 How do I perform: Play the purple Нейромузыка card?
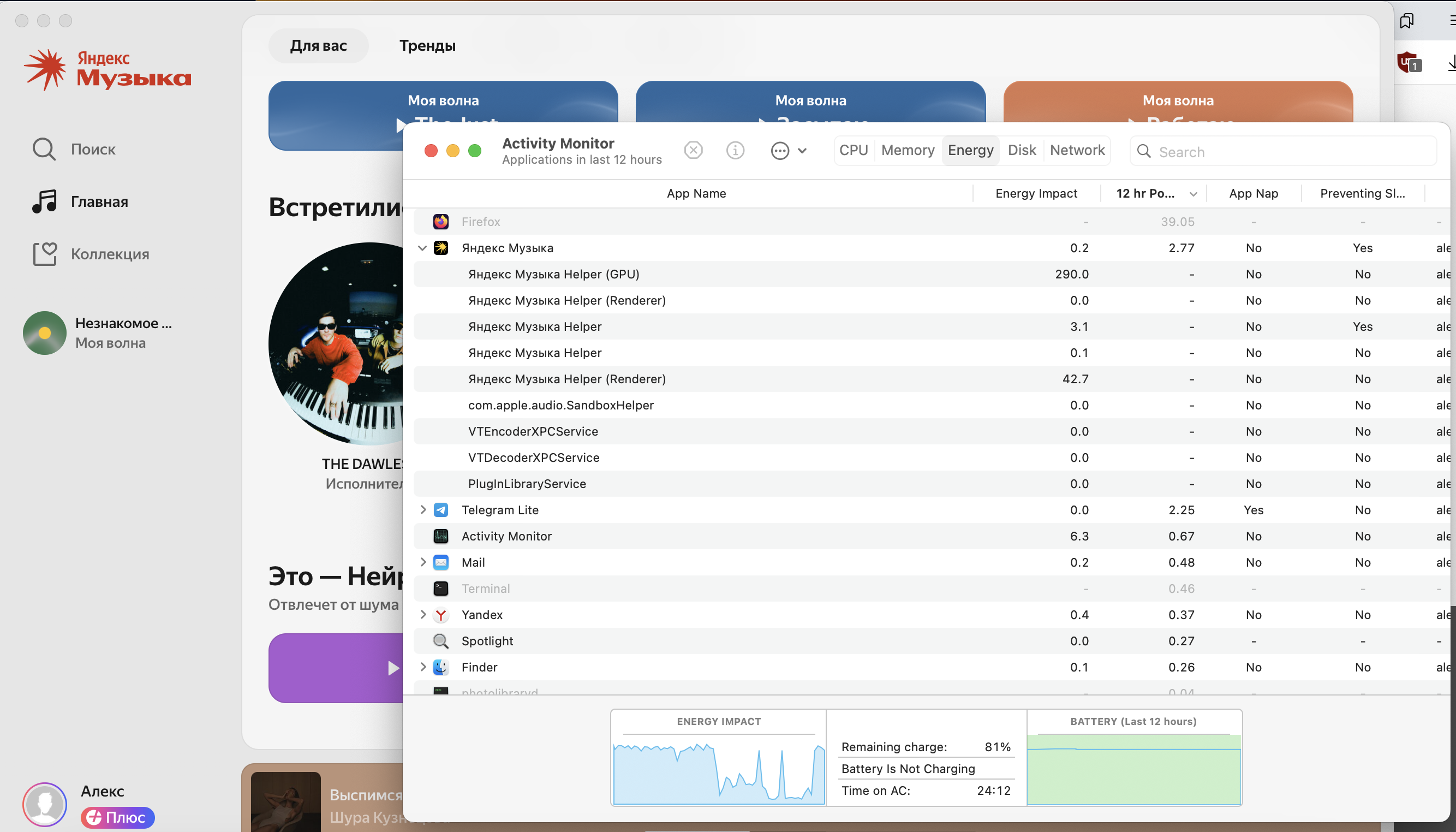(393, 668)
